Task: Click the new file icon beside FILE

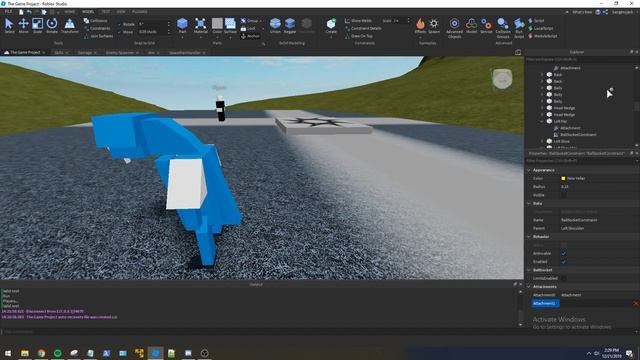Action: (21, 12)
